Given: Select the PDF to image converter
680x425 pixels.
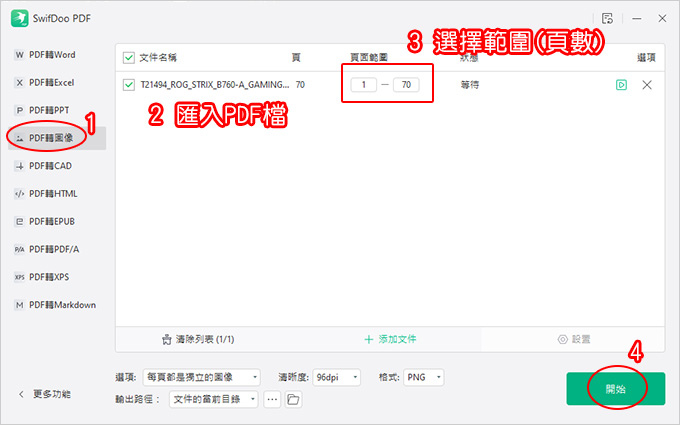Looking at the screenshot, I should click(56, 138).
